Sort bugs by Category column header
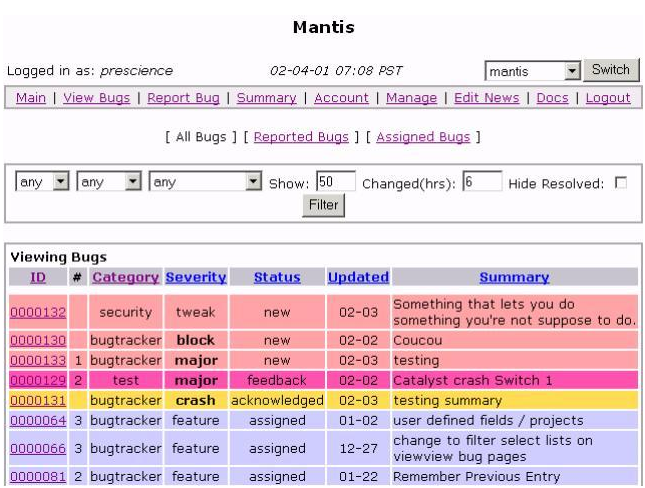This screenshot has width=645, height=488. [x=125, y=277]
